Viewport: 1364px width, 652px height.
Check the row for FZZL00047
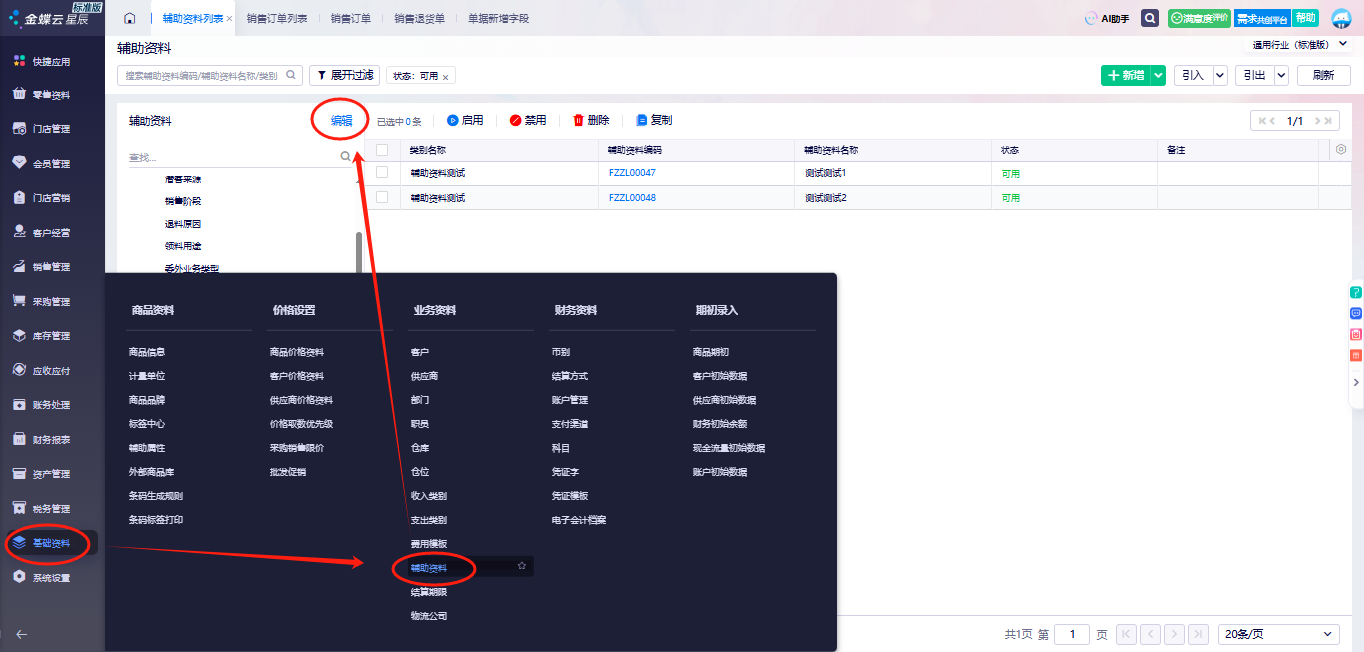[x=382, y=173]
